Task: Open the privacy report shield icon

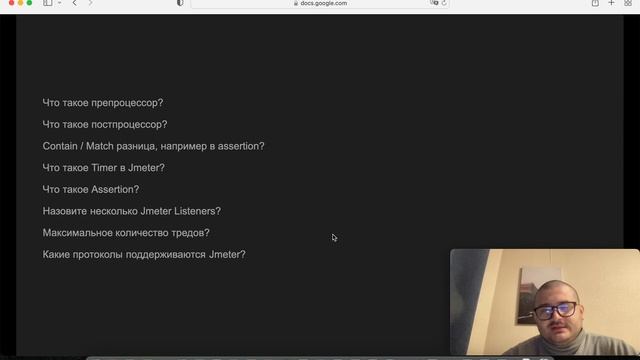Action: pos(180,3)
